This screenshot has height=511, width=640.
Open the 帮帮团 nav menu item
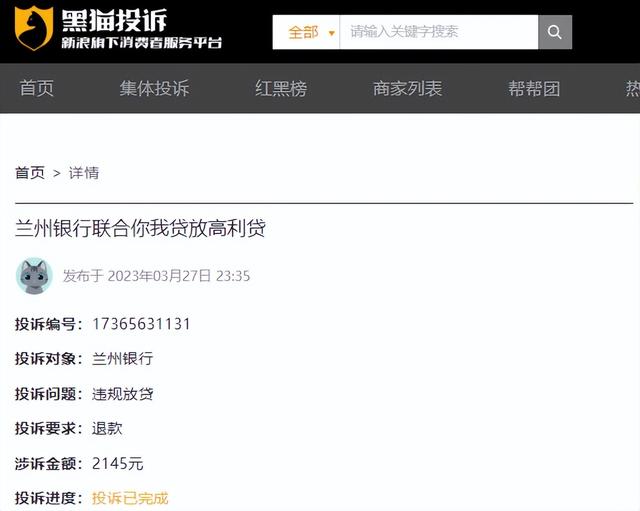coord(534,88)
